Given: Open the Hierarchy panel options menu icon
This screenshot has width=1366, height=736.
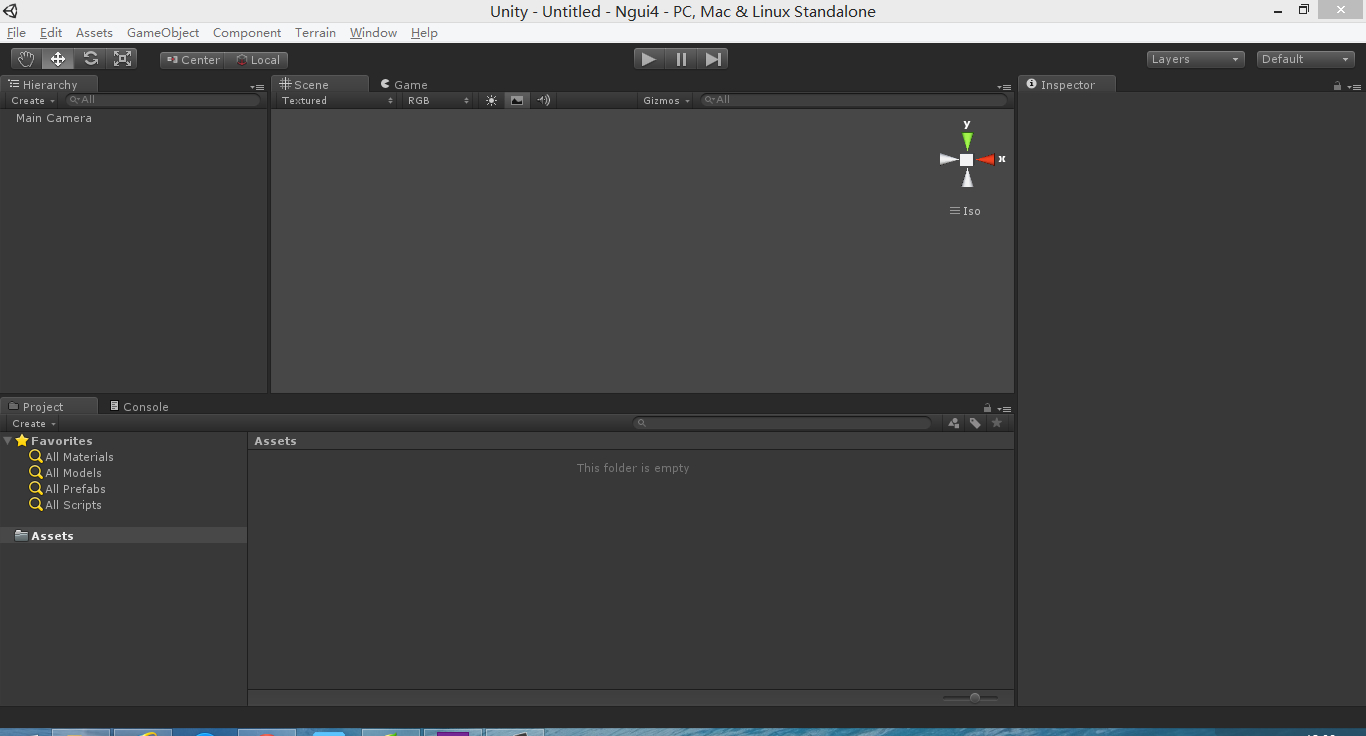Looking at the screenshot, I should click(257, 87).
